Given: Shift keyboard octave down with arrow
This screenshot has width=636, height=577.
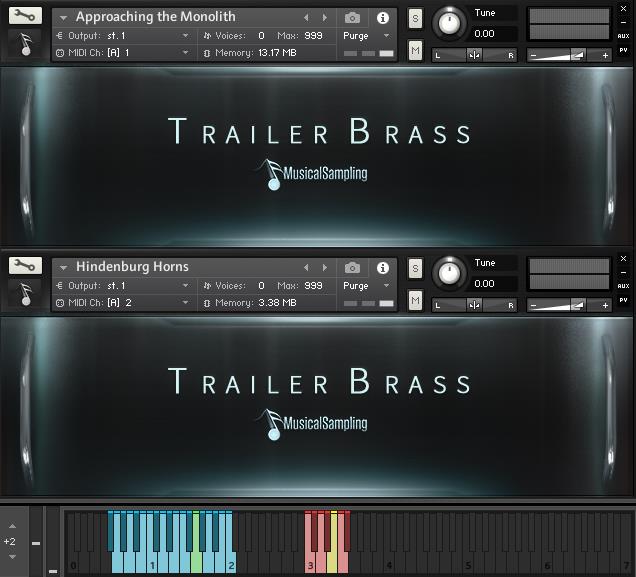Looking at the screenshot, I should click(13, 557).
